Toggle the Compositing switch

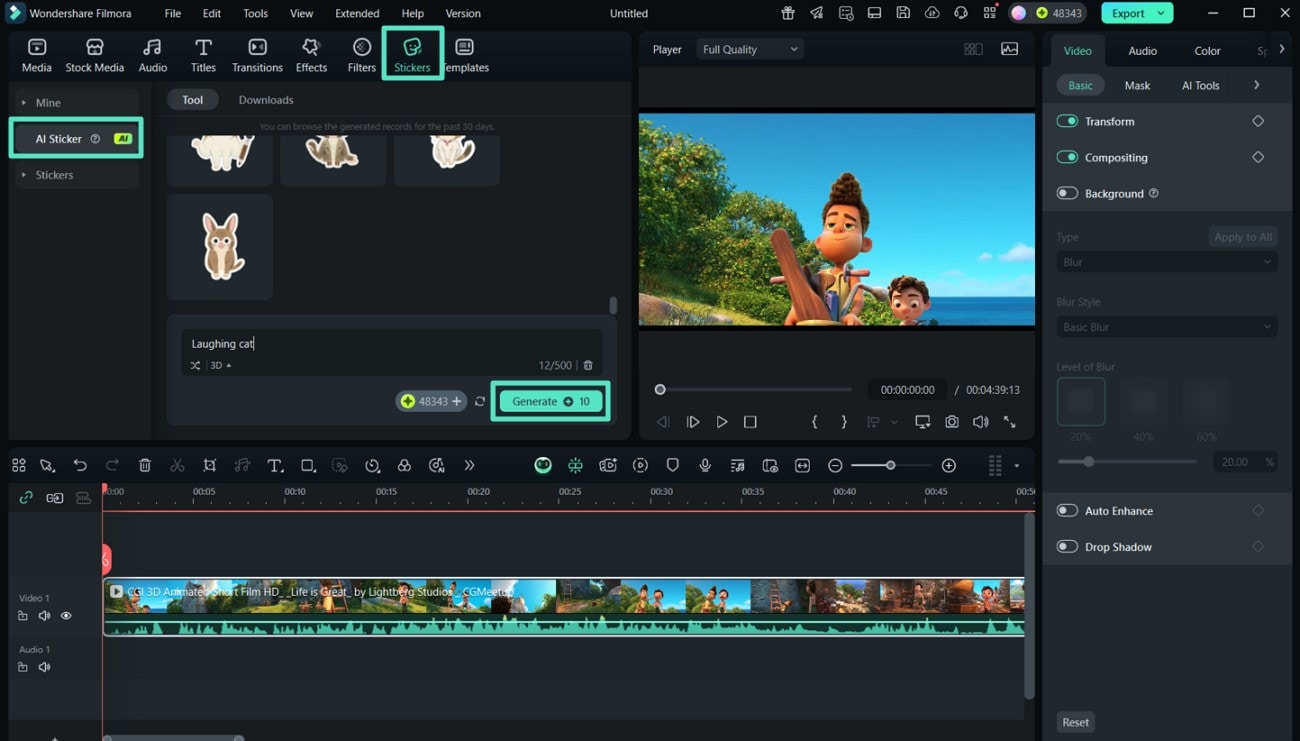[1067, 157]
